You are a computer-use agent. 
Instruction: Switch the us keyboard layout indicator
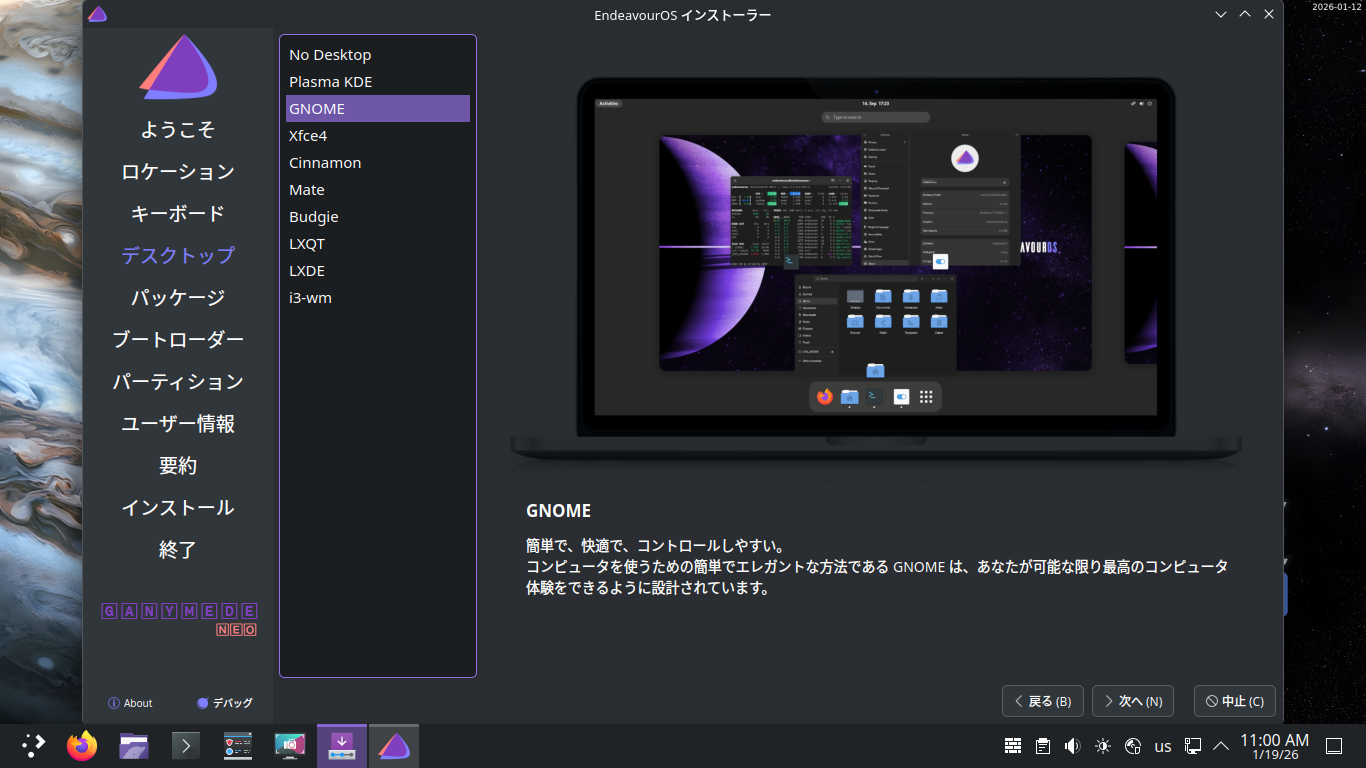(1163, 746)
